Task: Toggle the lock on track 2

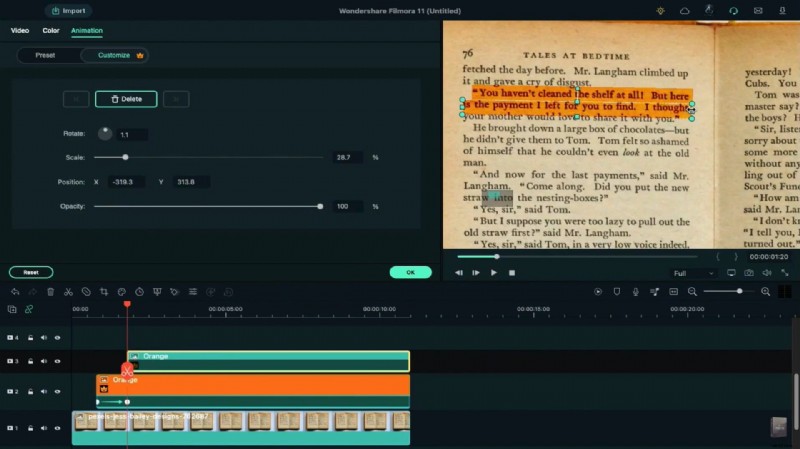Action: [30, 391]
